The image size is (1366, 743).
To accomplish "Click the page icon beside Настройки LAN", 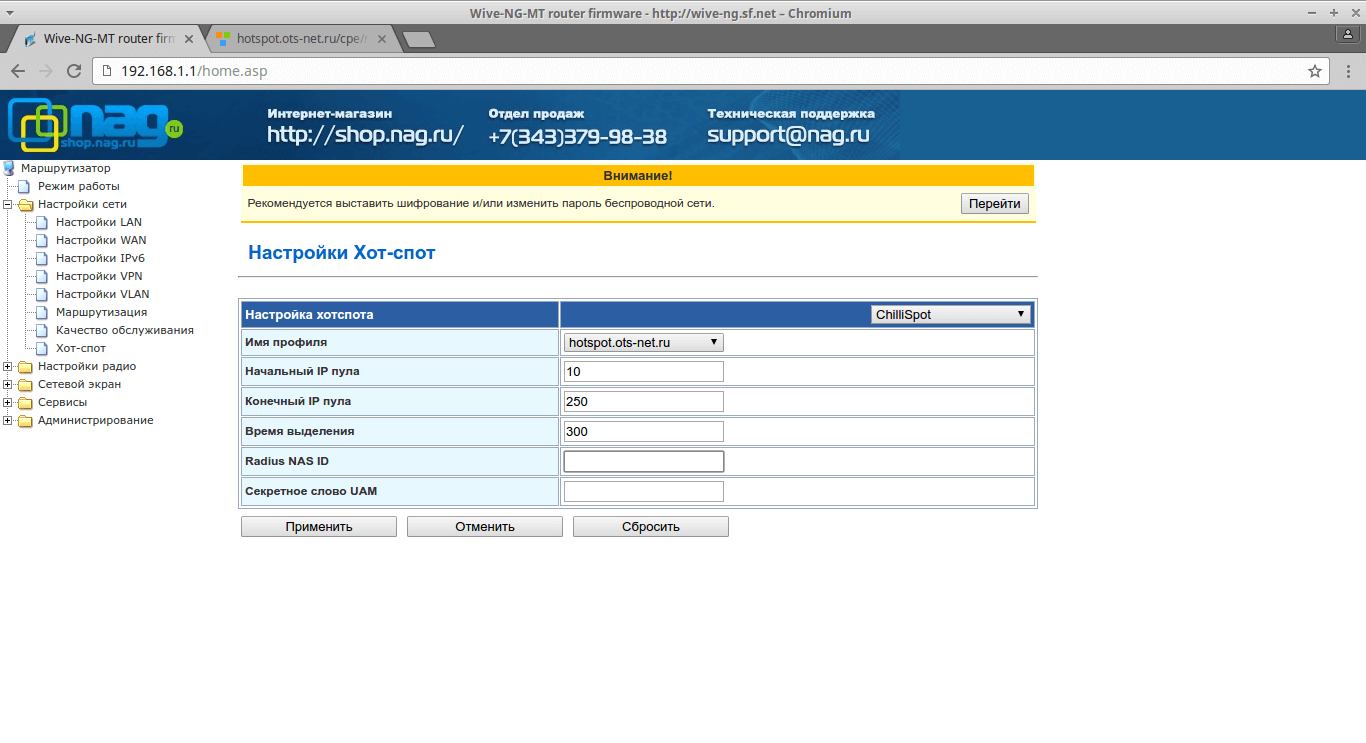I will coord(42,222).
